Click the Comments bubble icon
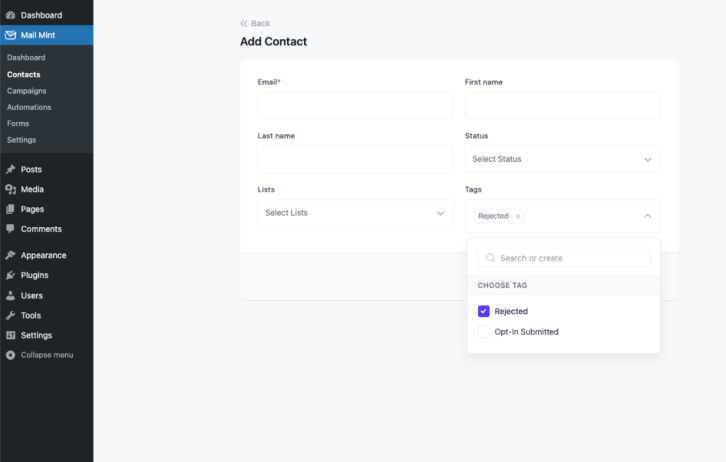726x462 pixels. pos(10,229)
